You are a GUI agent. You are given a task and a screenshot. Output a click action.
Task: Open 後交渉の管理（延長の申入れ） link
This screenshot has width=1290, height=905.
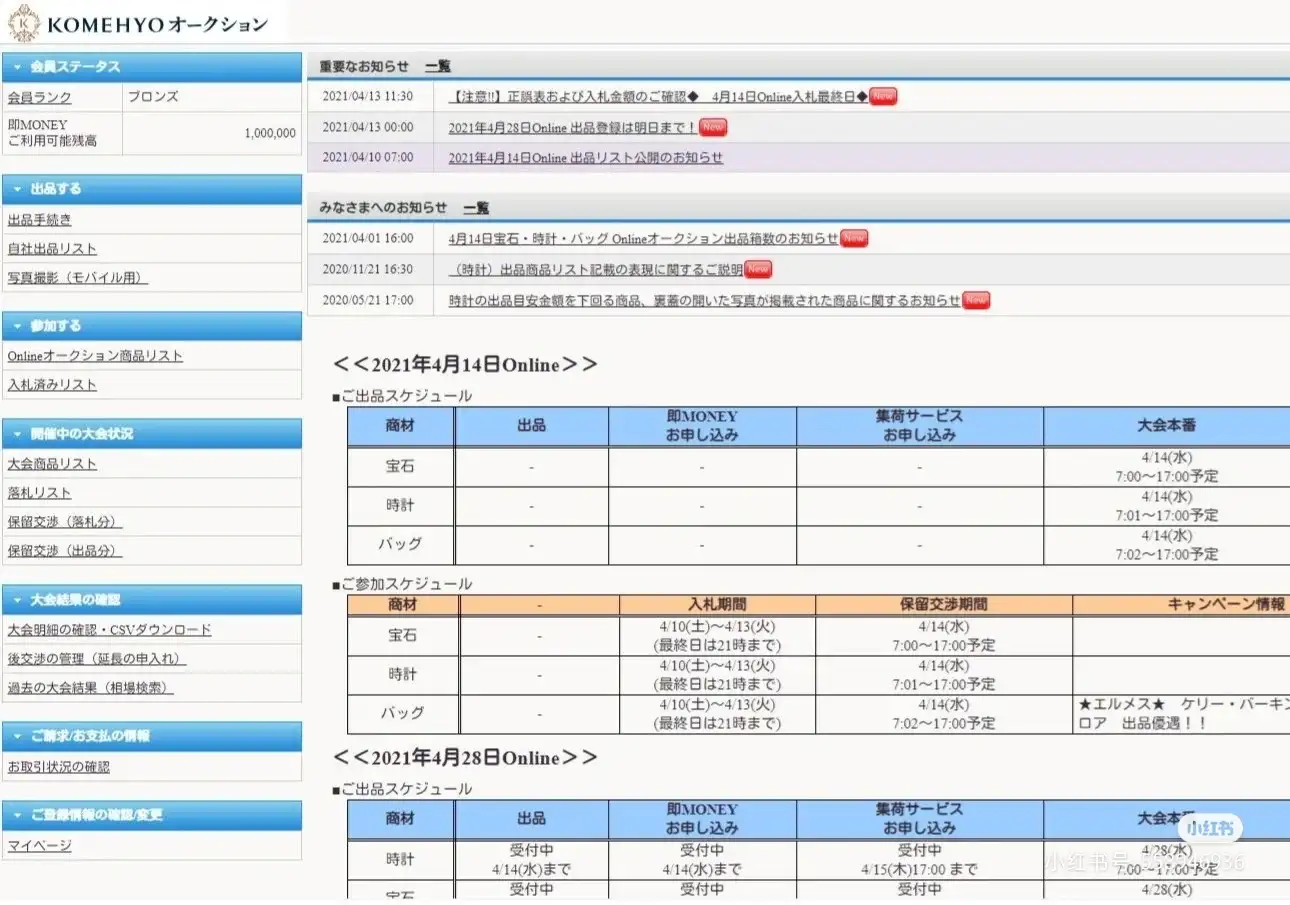tap(97, 659)
